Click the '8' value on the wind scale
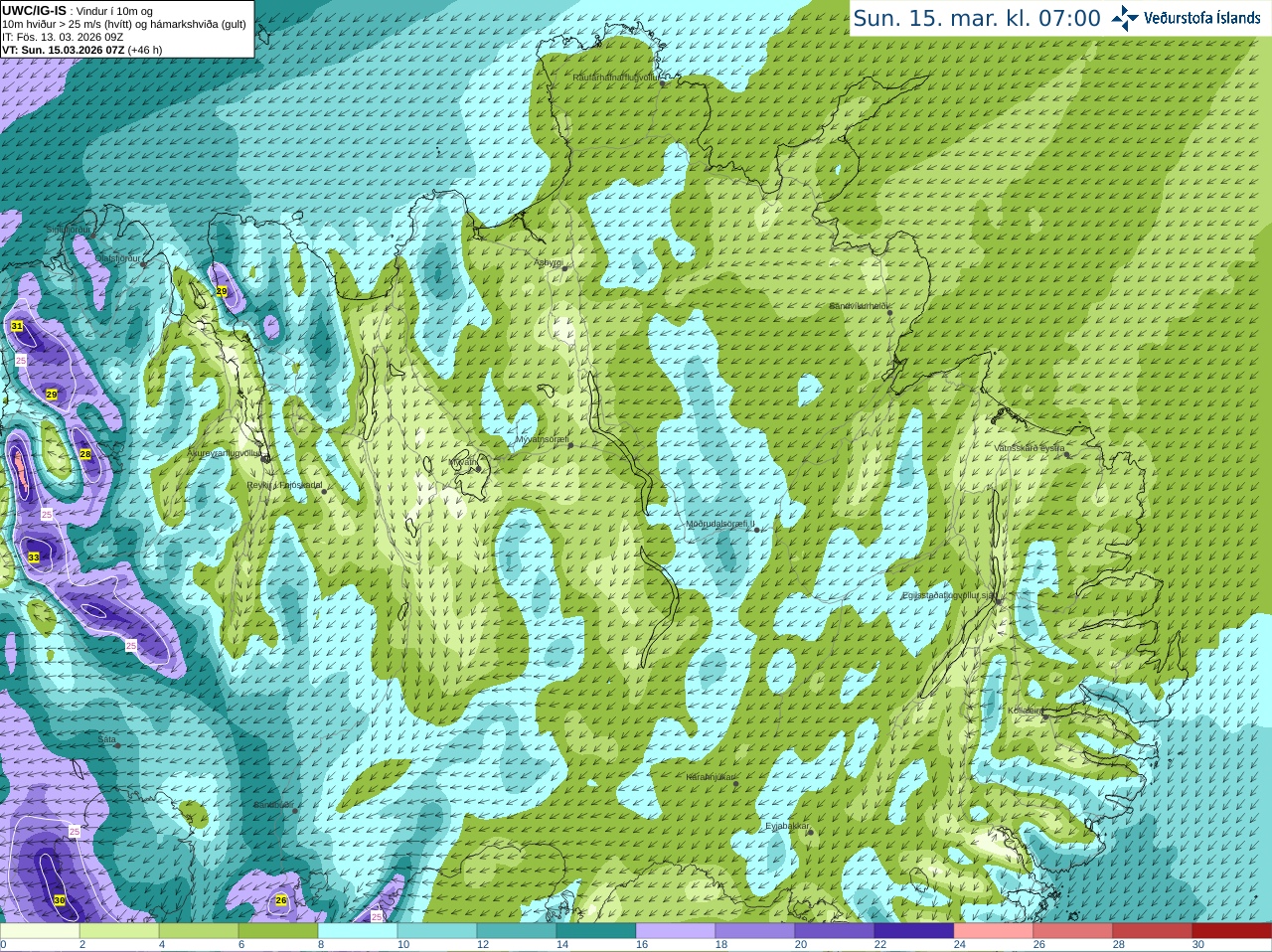The width and height of the screenshot is (1272, 952). (321, 945)
